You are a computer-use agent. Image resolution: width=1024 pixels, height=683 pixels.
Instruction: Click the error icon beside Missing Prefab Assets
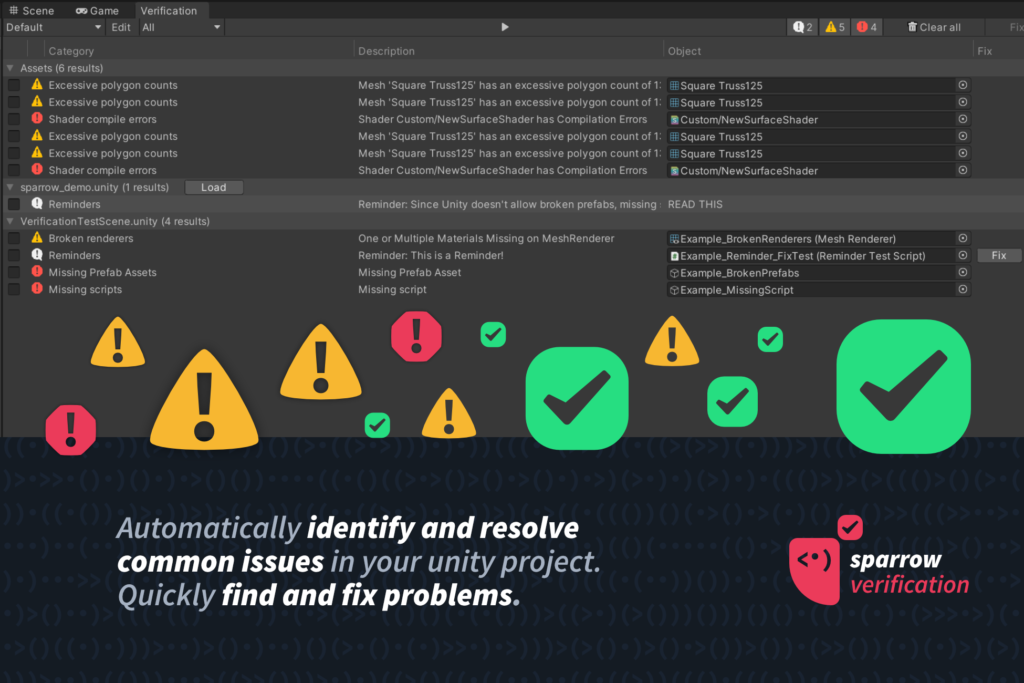[x=37, y=272]
